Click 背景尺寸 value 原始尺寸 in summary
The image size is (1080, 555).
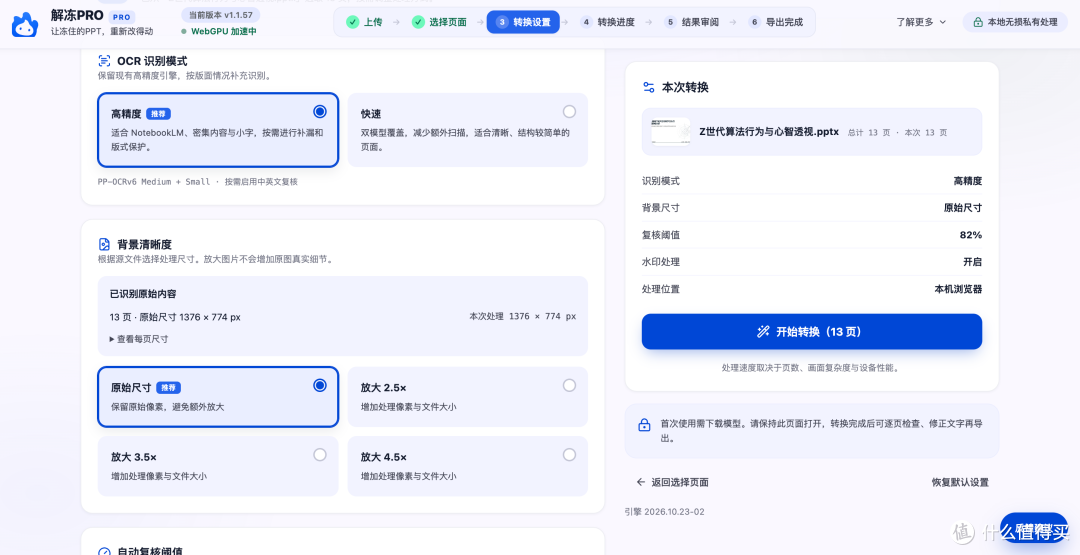[x=963, y=207]
